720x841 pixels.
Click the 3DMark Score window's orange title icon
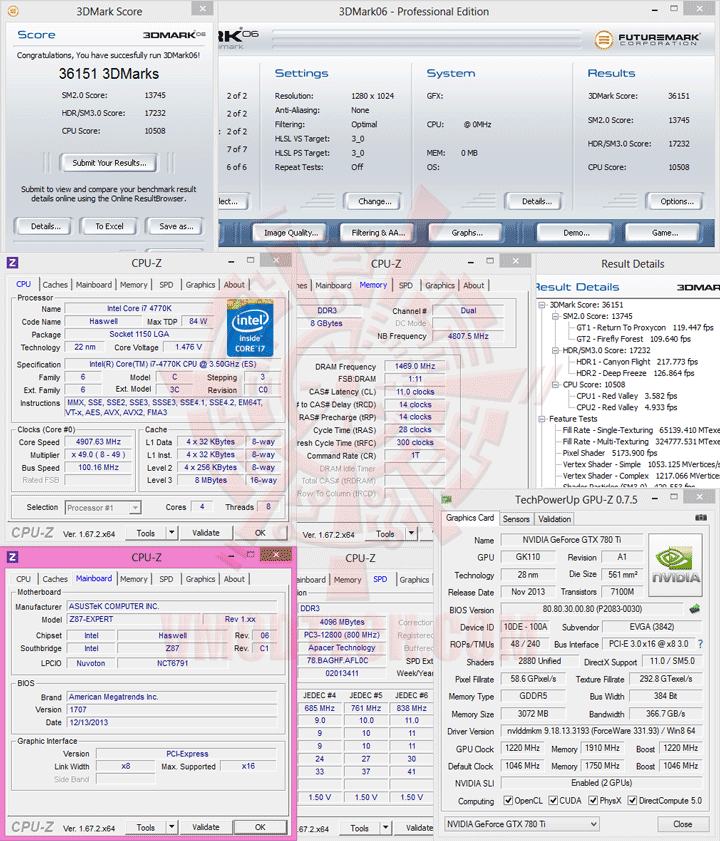pyautogui.click(x=13, y=11)
